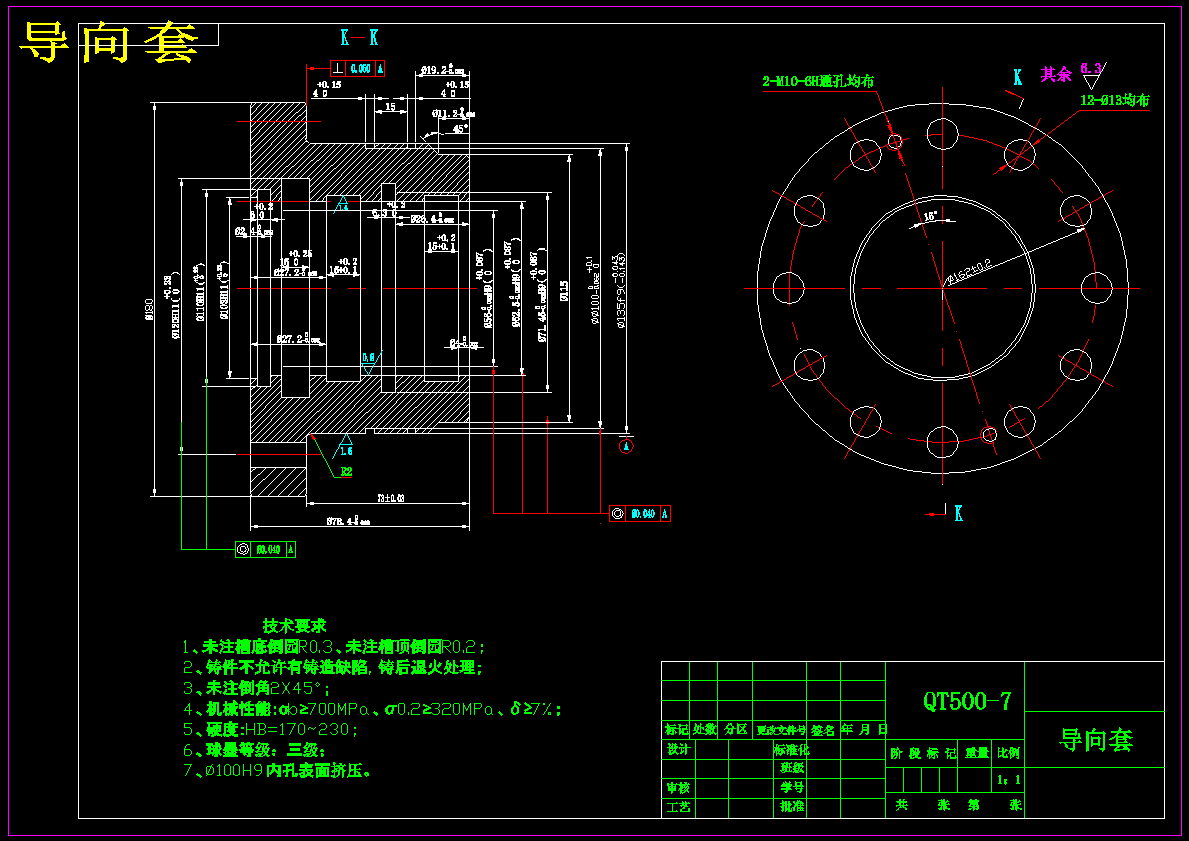The image size is (1189, 841).
Task: Click the 45° chamfer angle in section view
Action: tap(460, 129)
